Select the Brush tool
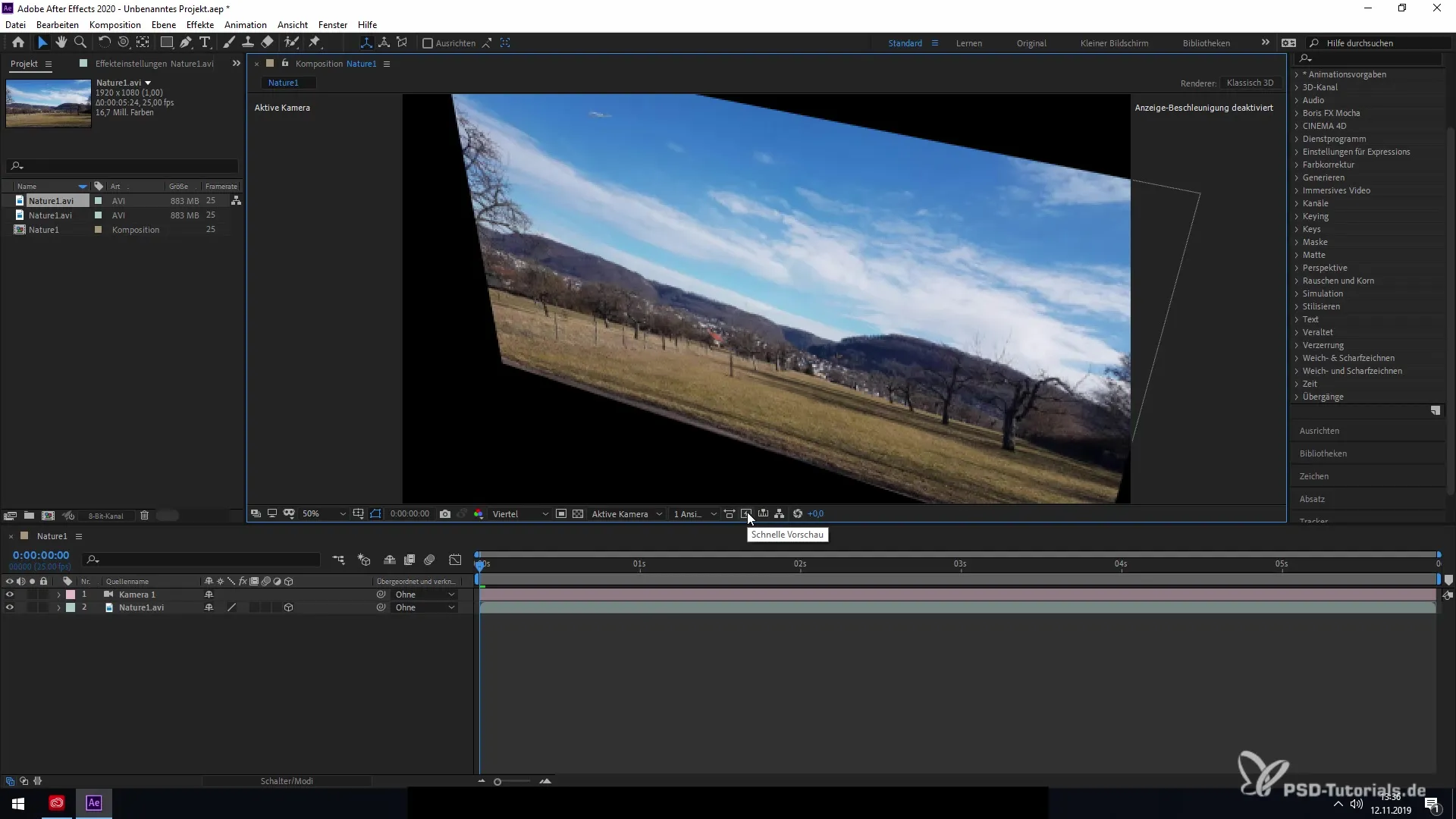The height and width of the screenshot is (819, 1456). coord(229,42)
